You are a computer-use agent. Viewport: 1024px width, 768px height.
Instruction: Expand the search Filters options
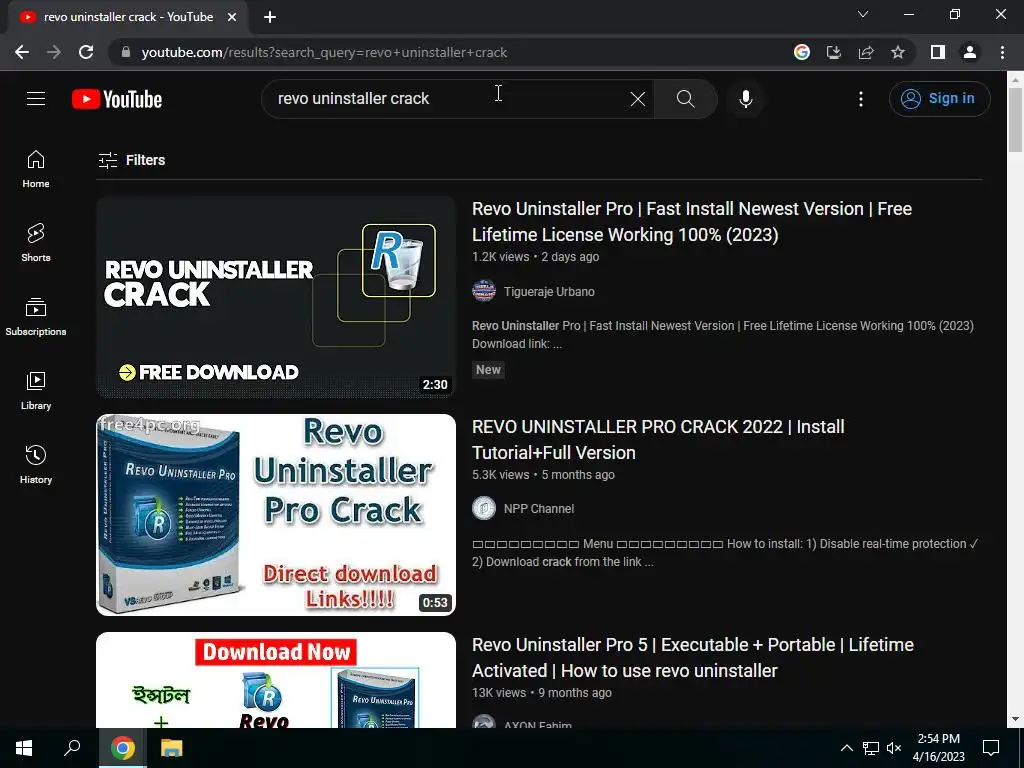coord(132,160)
